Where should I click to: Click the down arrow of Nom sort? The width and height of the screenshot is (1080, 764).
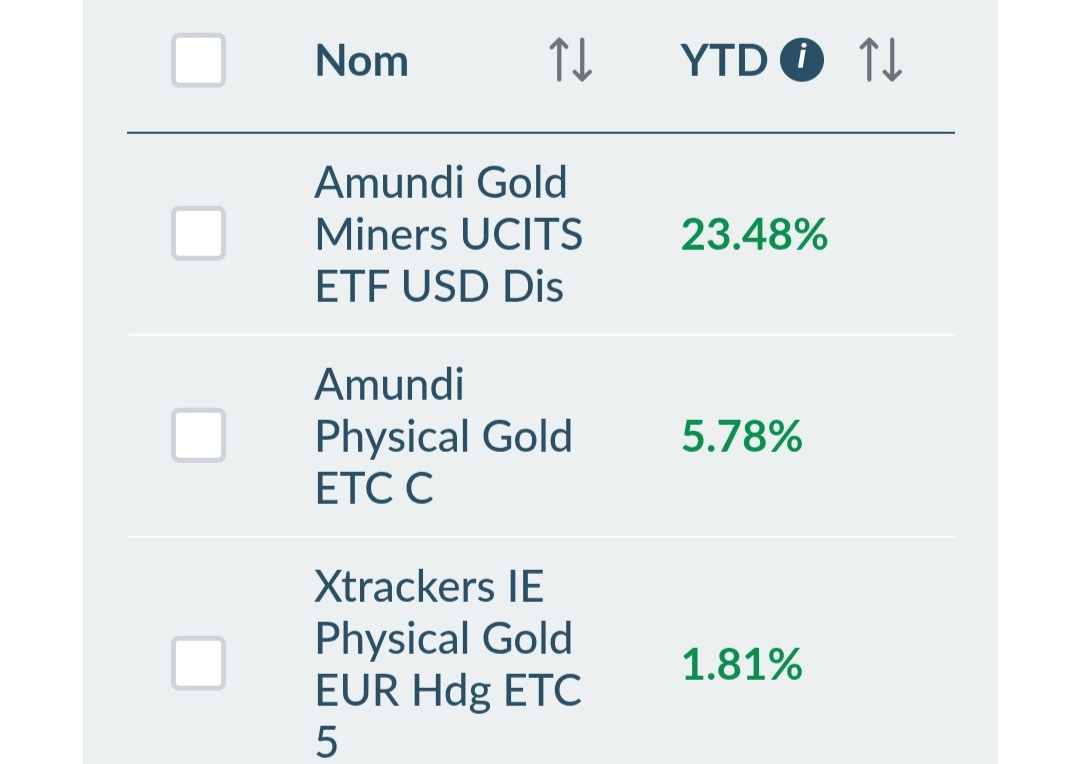coord(583,61)
